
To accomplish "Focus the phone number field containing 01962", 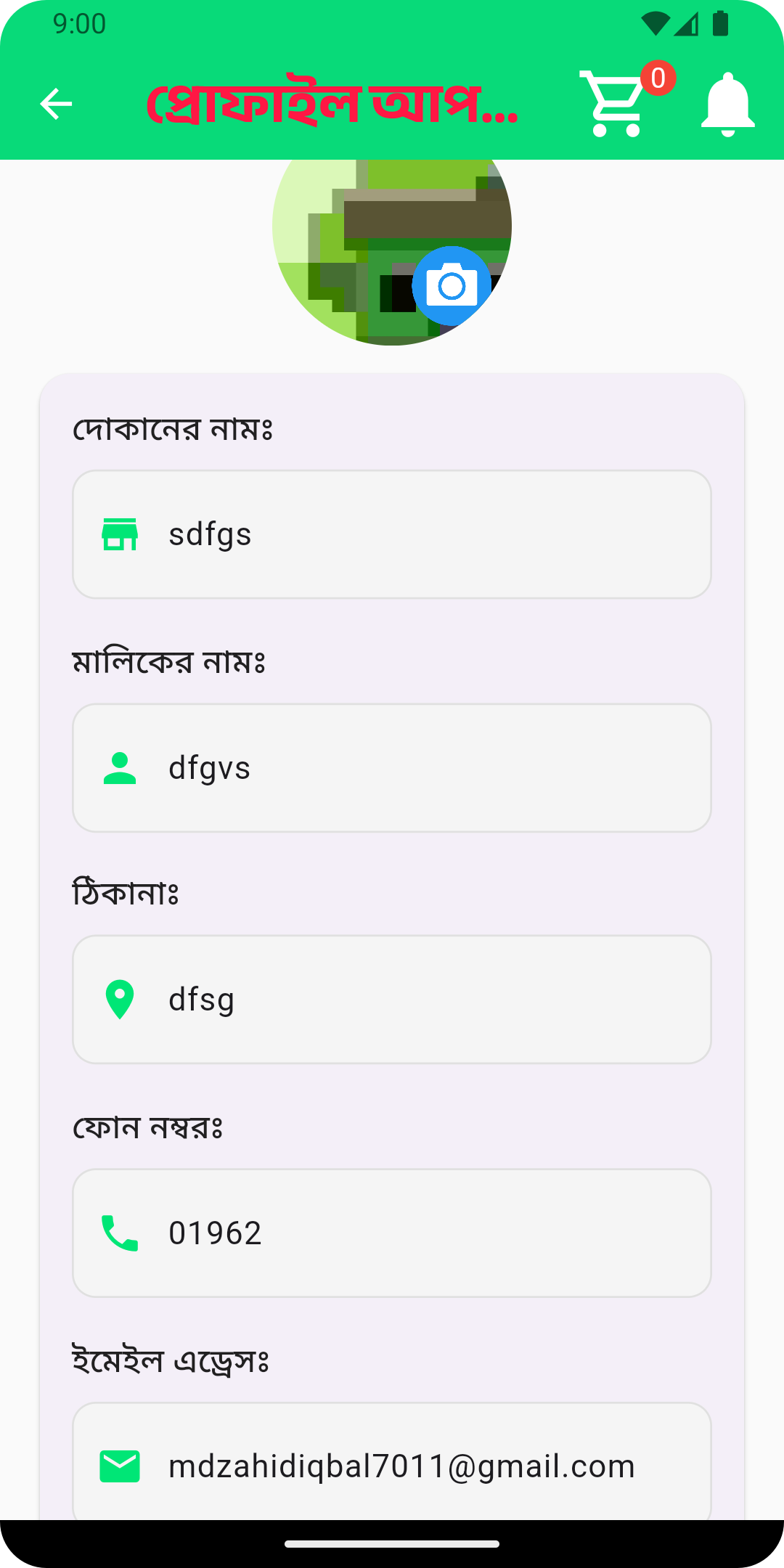I will 392,1233.
